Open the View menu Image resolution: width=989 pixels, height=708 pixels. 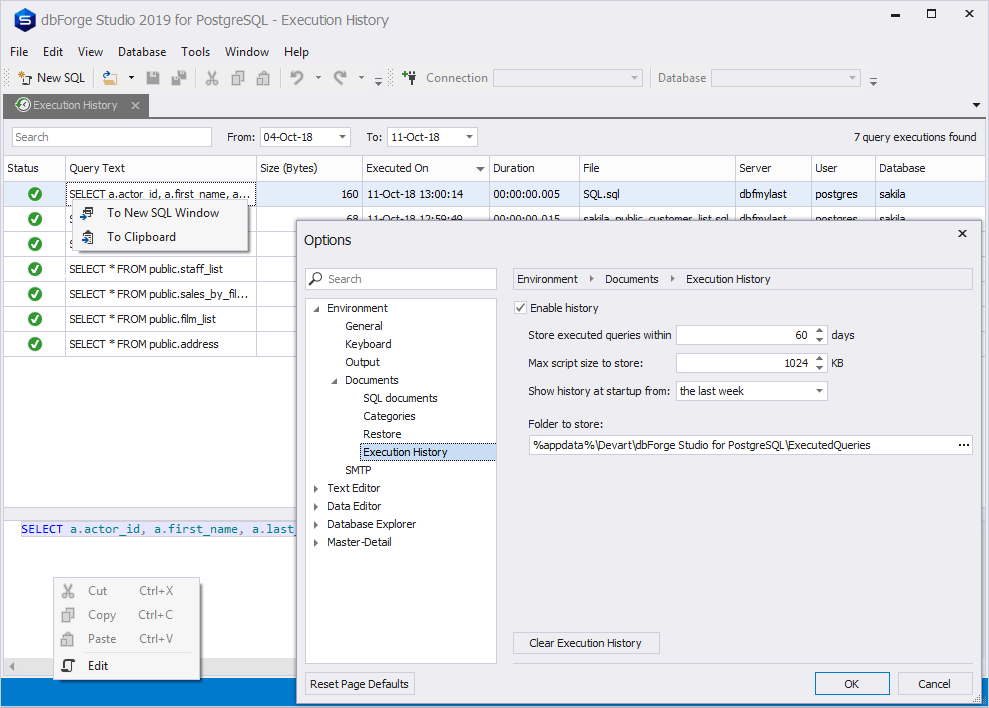tap(90, 52)
